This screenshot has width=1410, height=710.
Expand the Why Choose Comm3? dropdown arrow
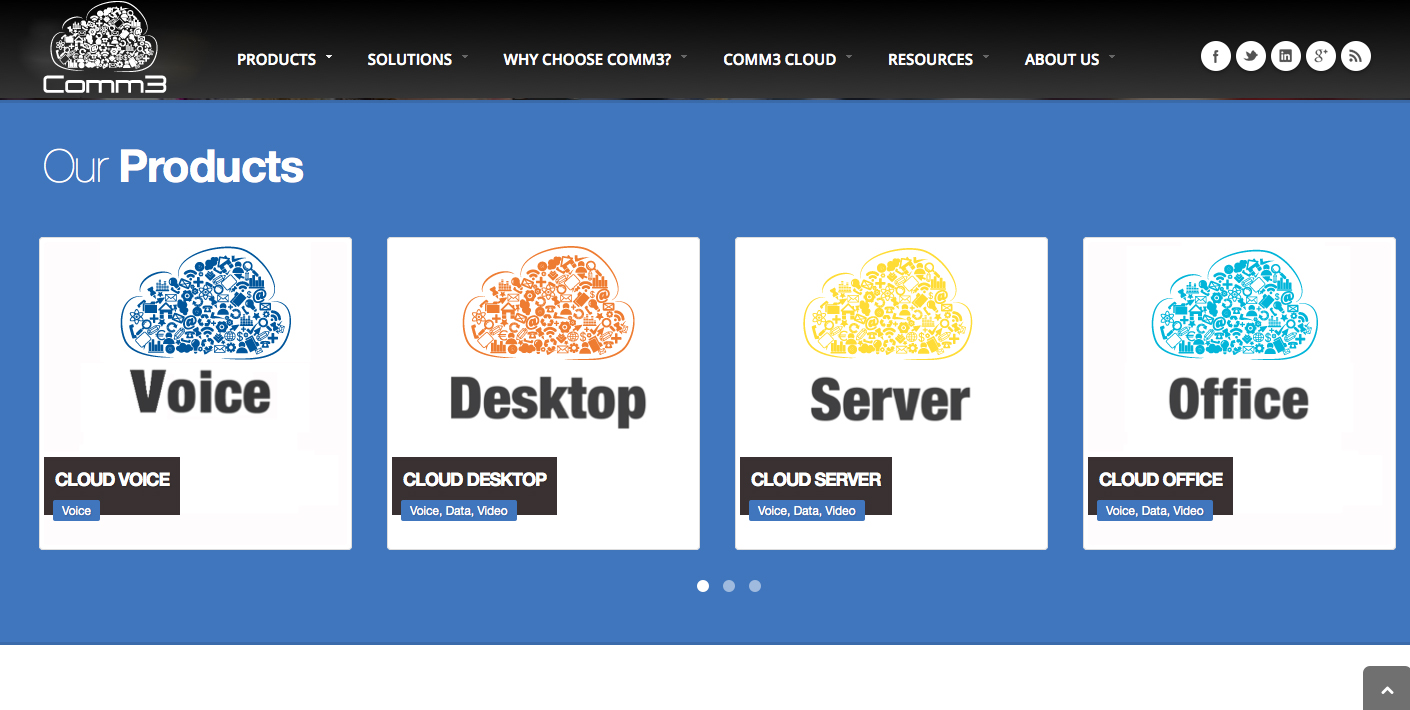pos(684,57)
